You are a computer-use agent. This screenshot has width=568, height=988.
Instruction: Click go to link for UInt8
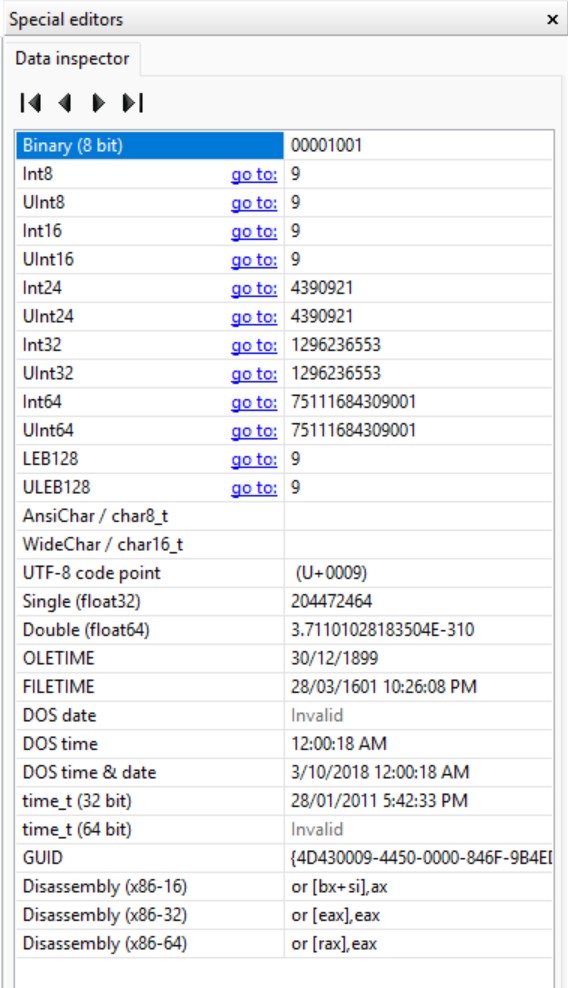click(x=254, y=203)
